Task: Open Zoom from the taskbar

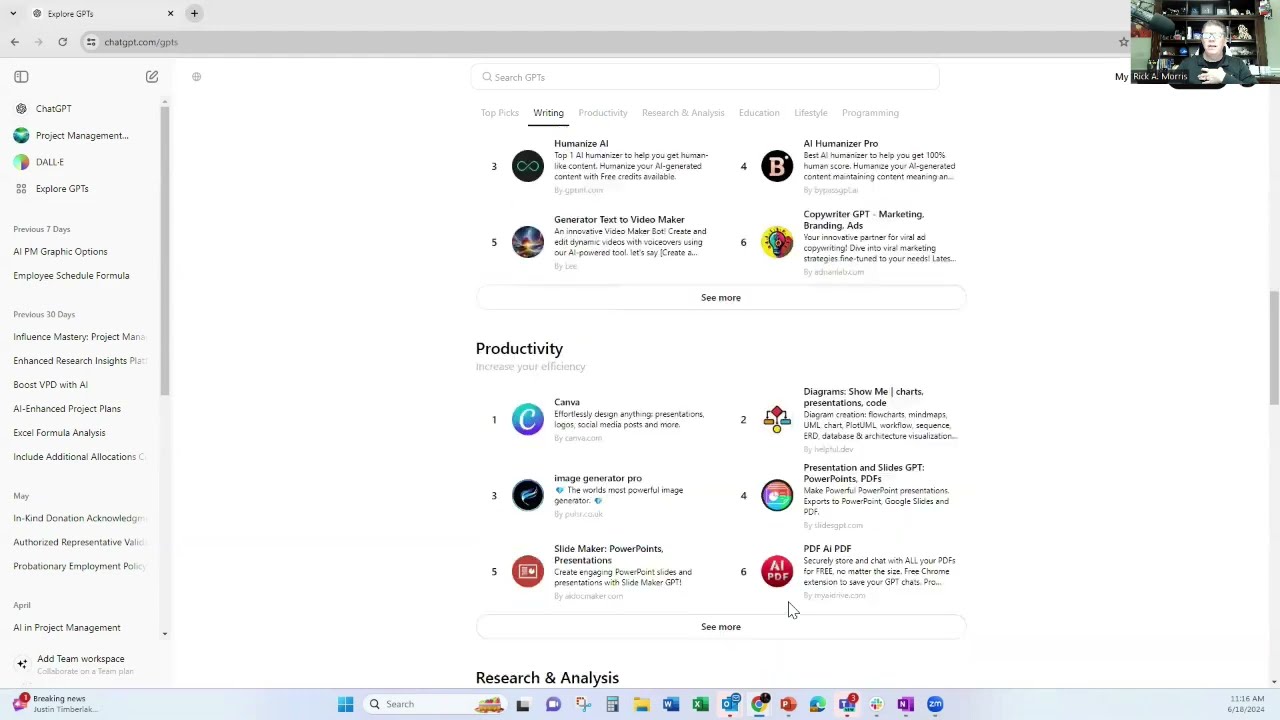Action: [935, 704]
